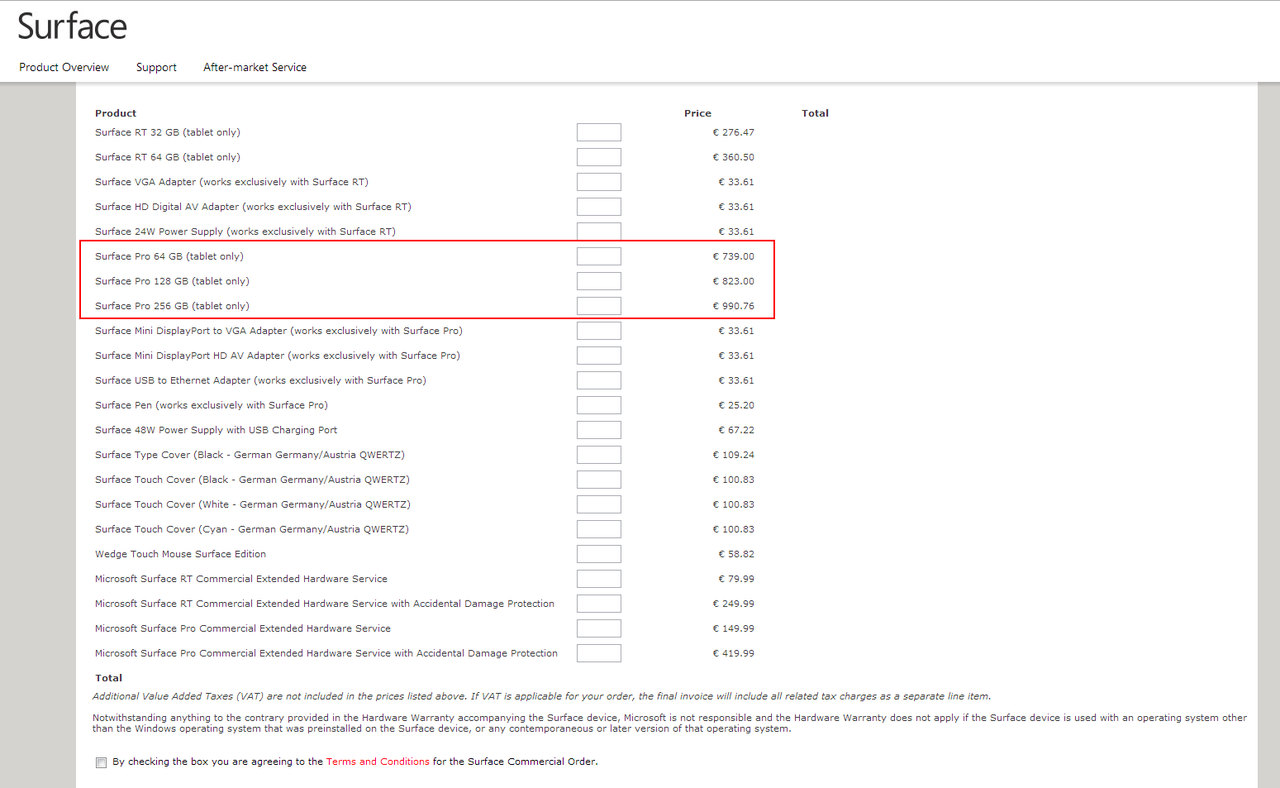The height and width of the screenshot is (788, 1280).
Task: Click the 'Product' column header
Action: click(116, 113)
